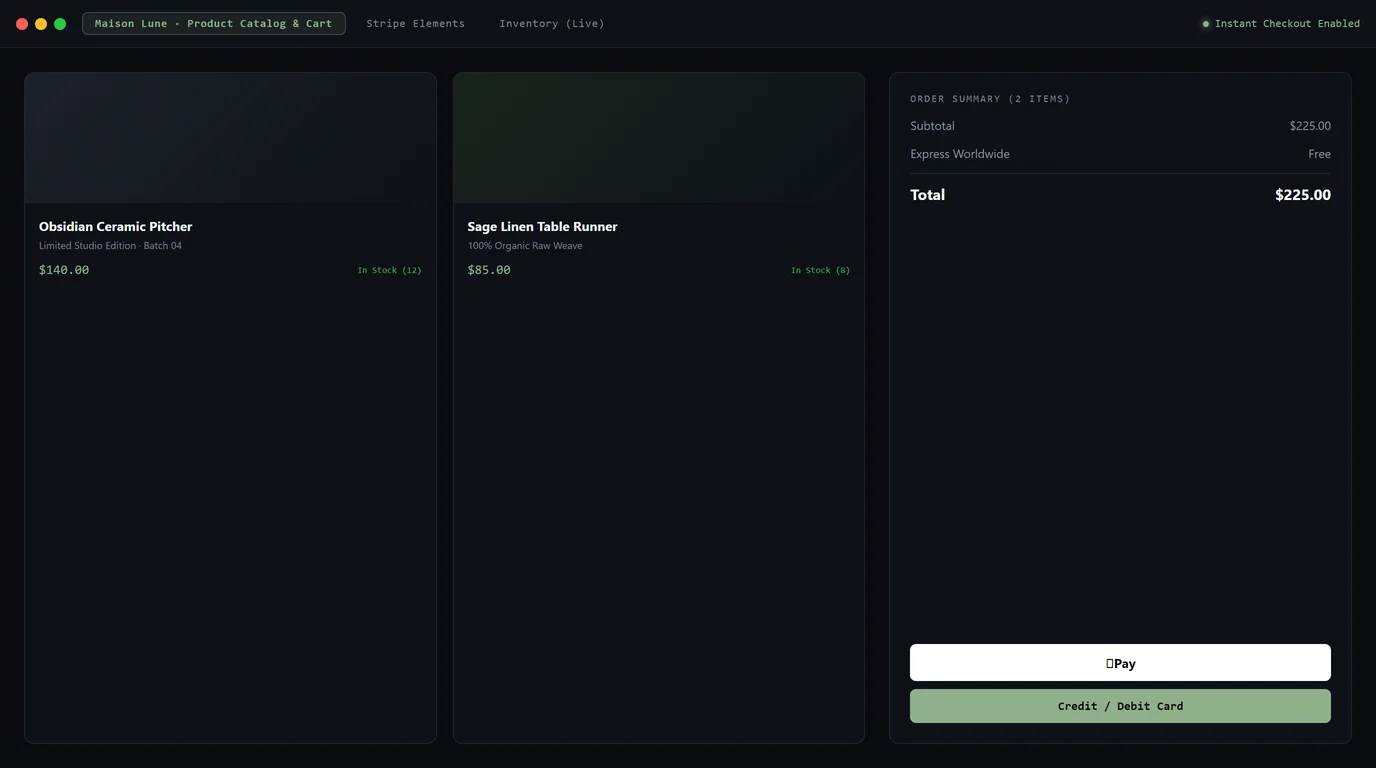
Task: Click the $85.00 price
Action: click(x=489, y=270)
